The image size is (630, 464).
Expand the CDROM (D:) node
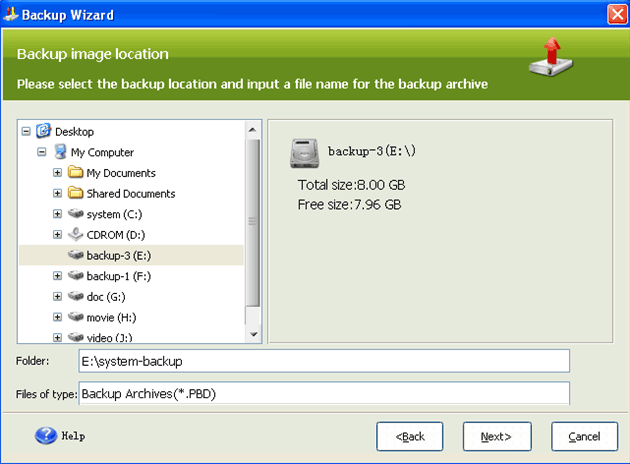point(57,234)
